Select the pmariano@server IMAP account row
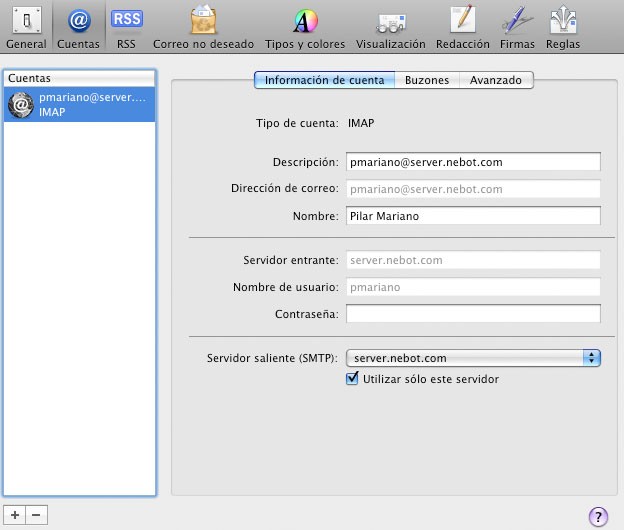This screenshot has height=530, width=624. click(x=80, y=105)
